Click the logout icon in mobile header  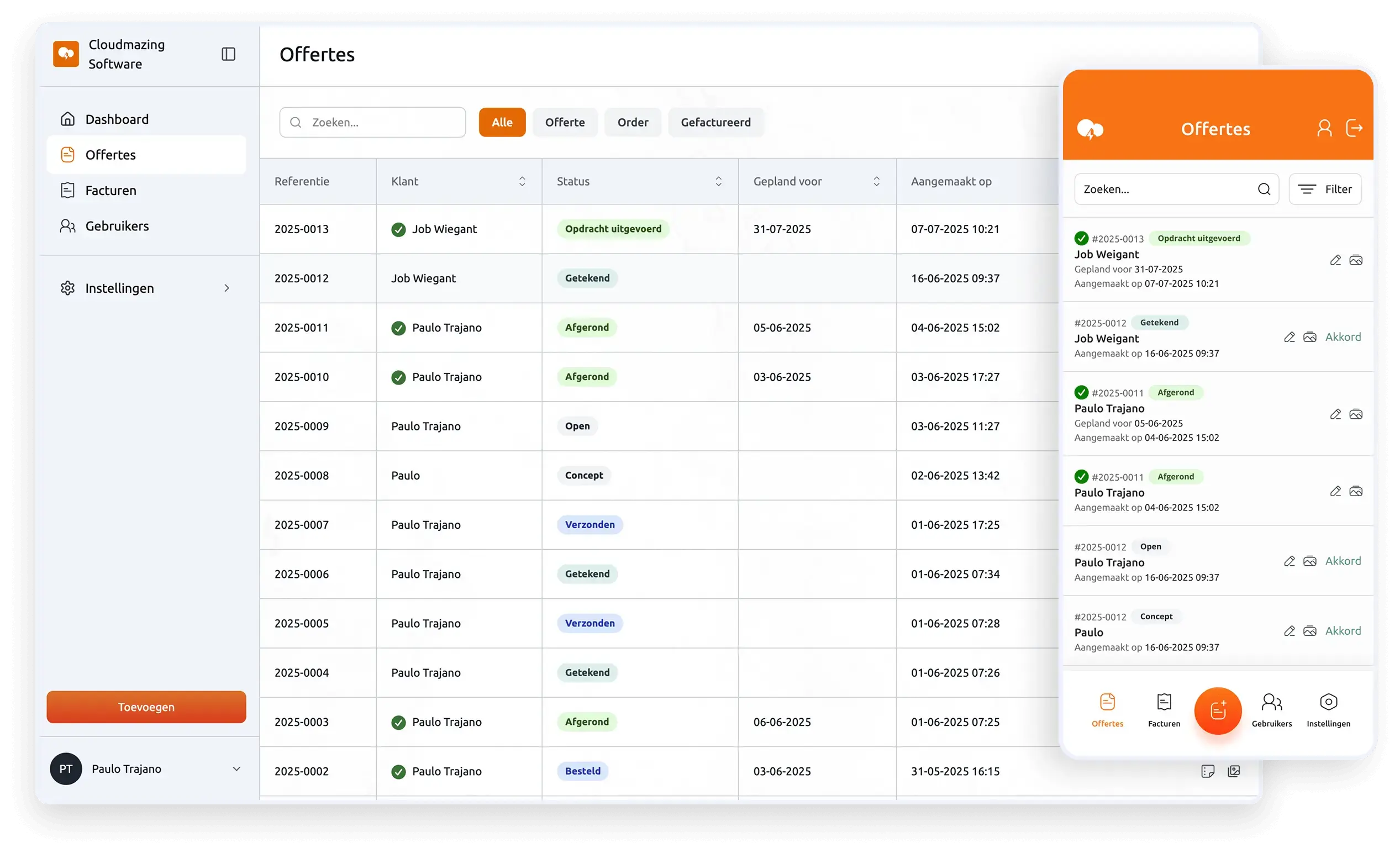pyautogui.click(x=1354, y=128)
